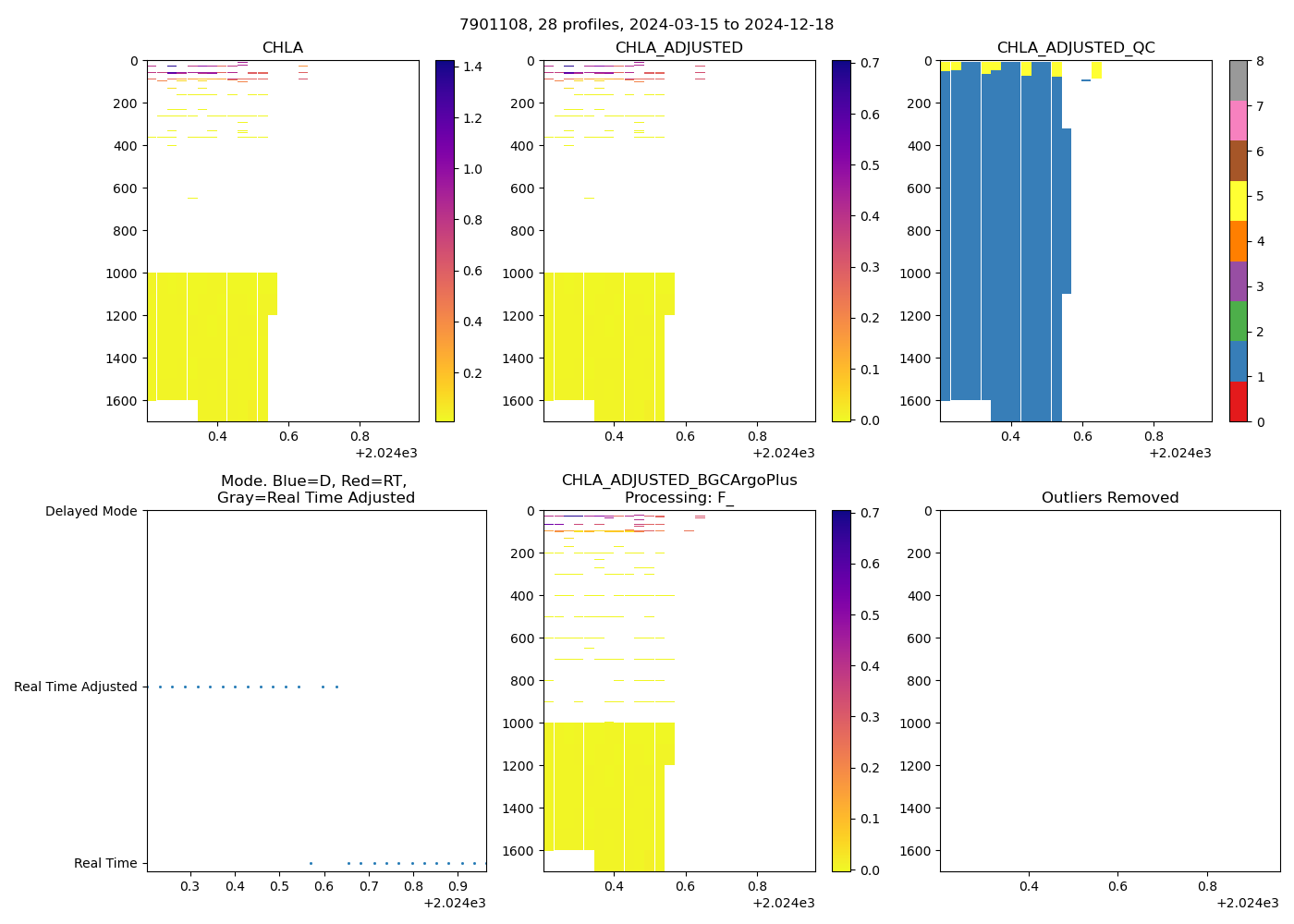Screen dimensions: 1294x924
Task: Click the colorbar beside the CHLA plot
Action: [x=445, y=240]
